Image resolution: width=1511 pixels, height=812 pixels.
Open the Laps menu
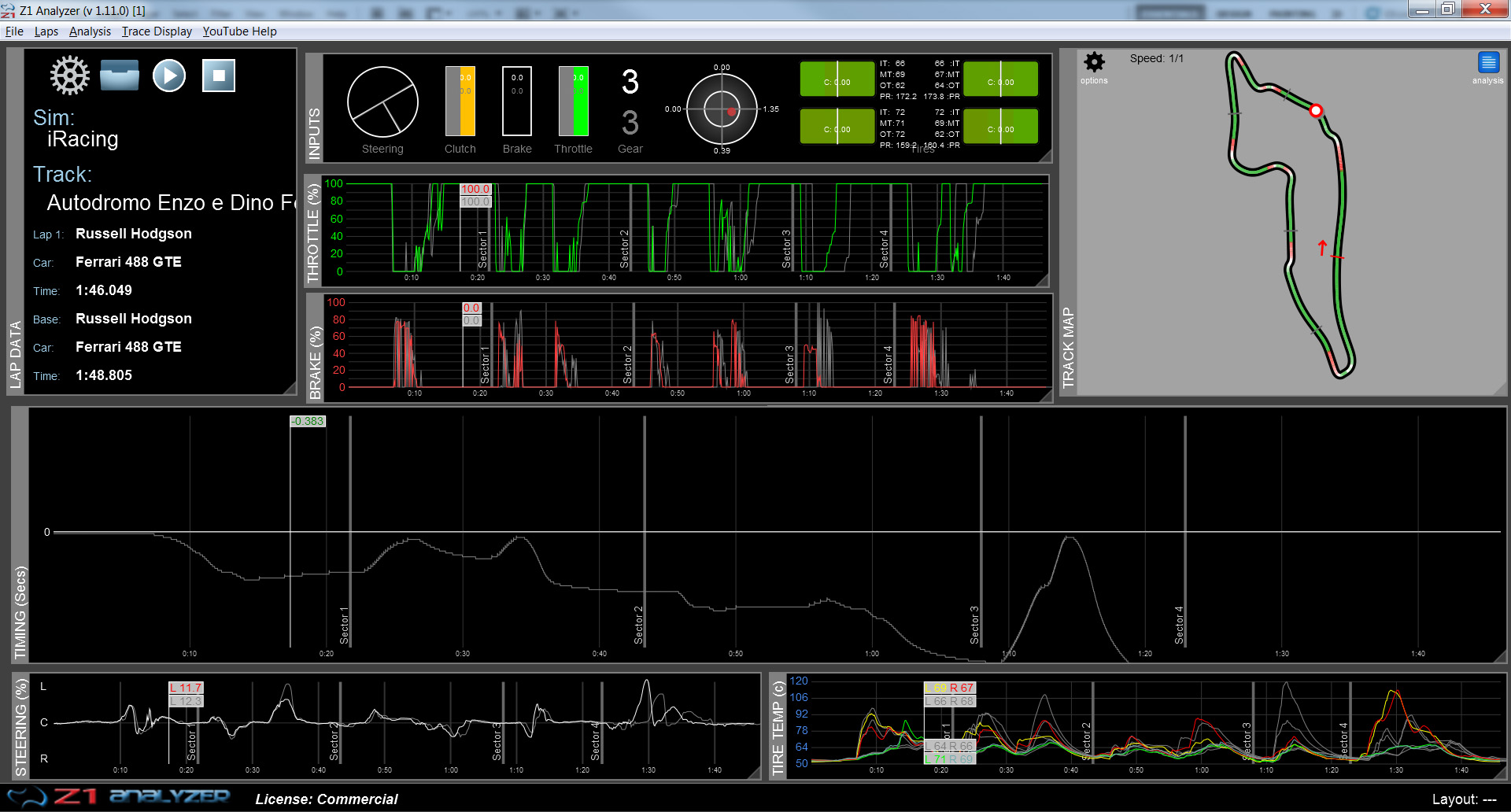click(46, 31)
